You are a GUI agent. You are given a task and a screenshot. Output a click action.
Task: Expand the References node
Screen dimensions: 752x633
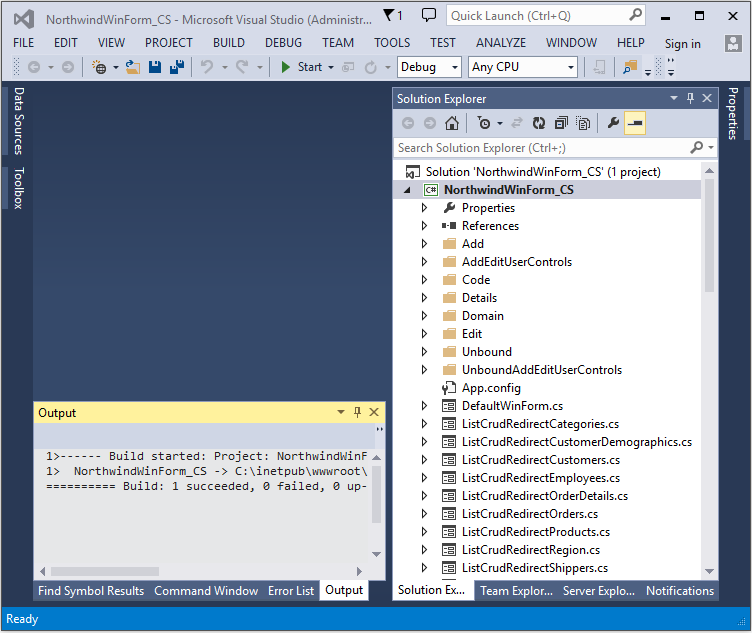(424, 225)
